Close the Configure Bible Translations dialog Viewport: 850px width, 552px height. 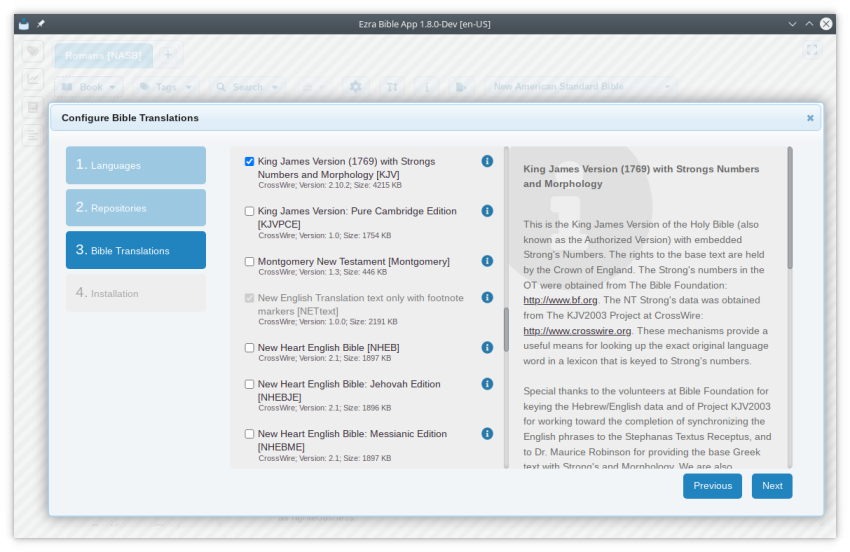pyautogui.click(x=810, y=118)
